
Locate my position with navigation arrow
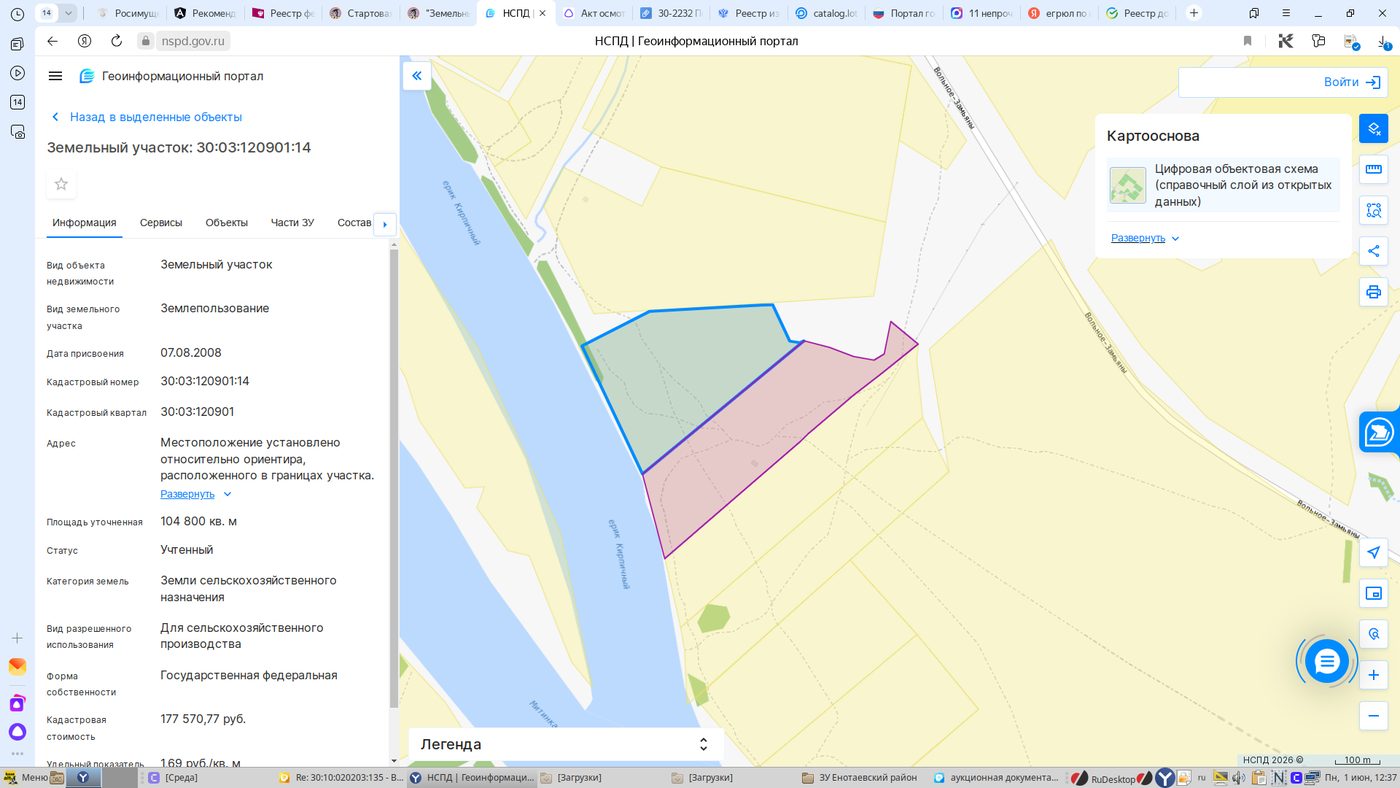1373,553
